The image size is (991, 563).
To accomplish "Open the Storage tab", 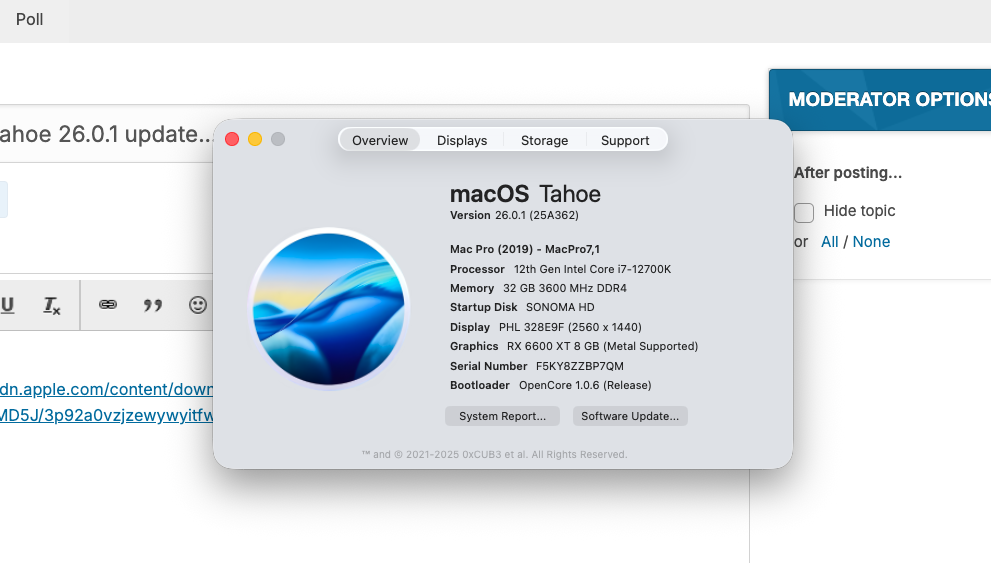I will click(544, 140).
